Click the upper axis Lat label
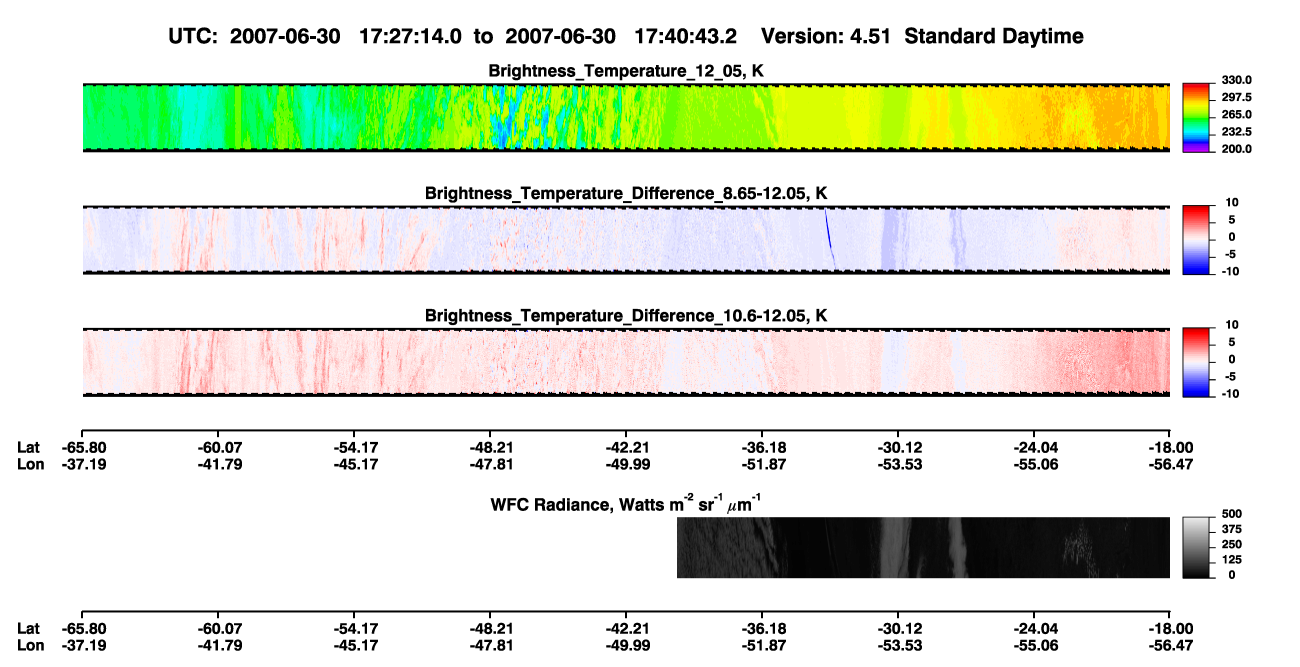 click(x=29, y=448)
